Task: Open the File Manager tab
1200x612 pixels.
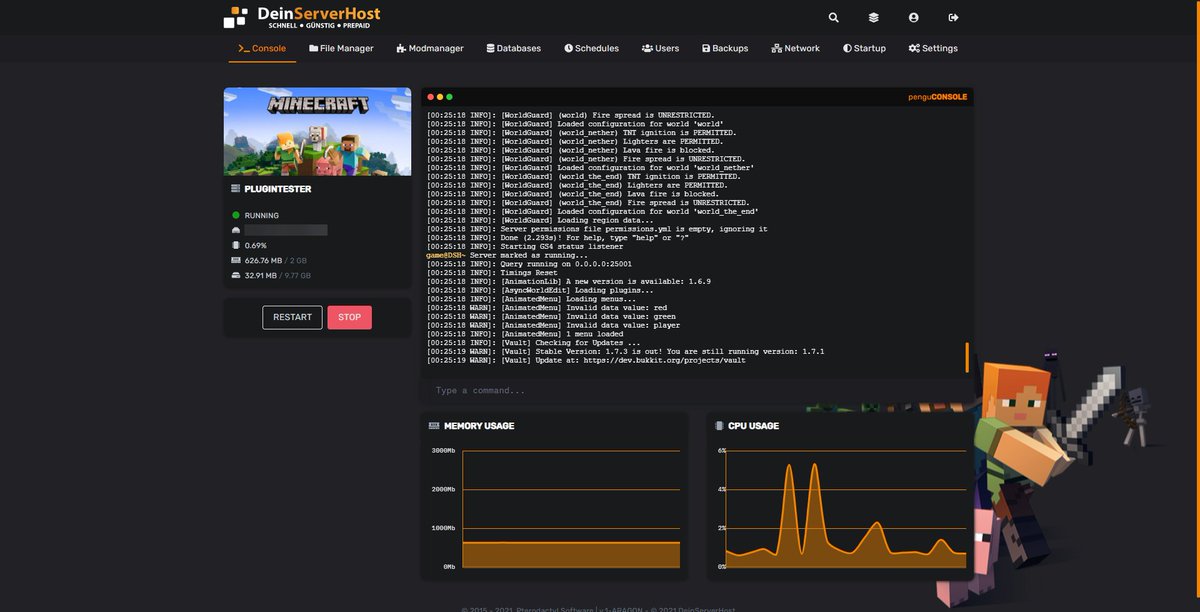Action: click(x=341, y=48)
